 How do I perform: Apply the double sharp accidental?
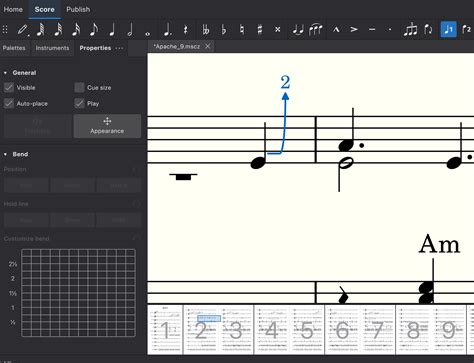pyautogui.click(x=277, y=30)
